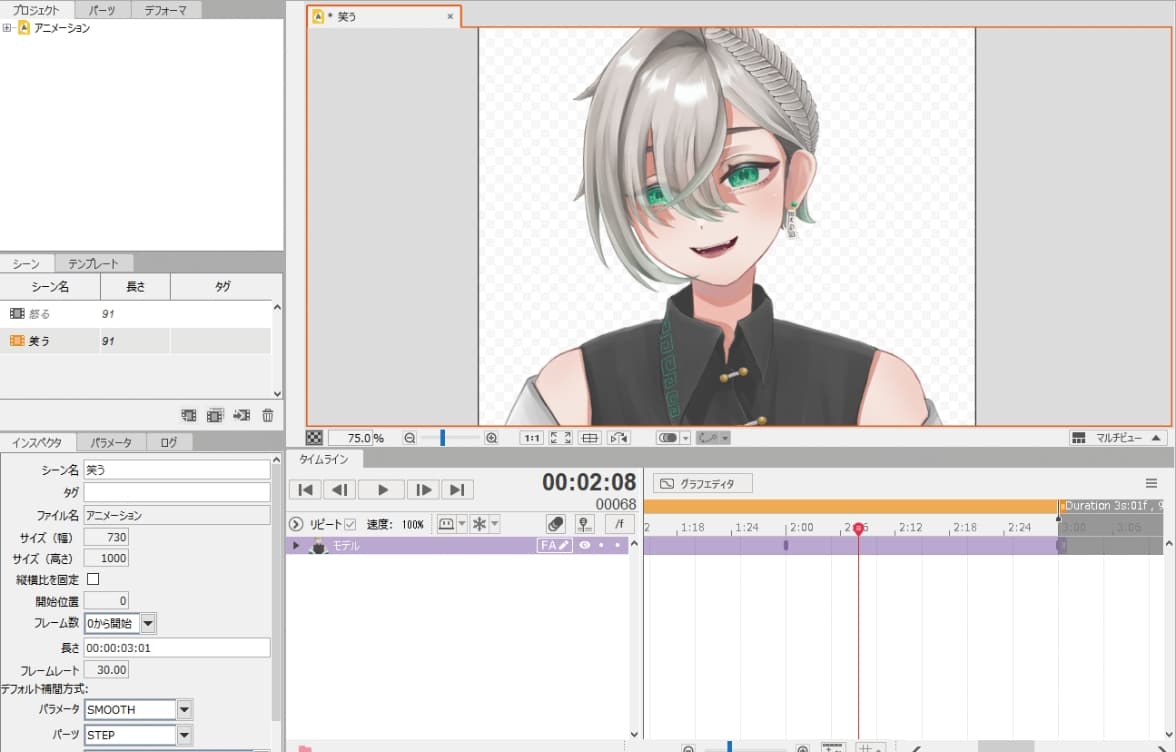Viewport: 1176px width, 752px height.
Task: Open the パラメータ SMOOTH interpolation dropdown
Action: tap(184, 709)
